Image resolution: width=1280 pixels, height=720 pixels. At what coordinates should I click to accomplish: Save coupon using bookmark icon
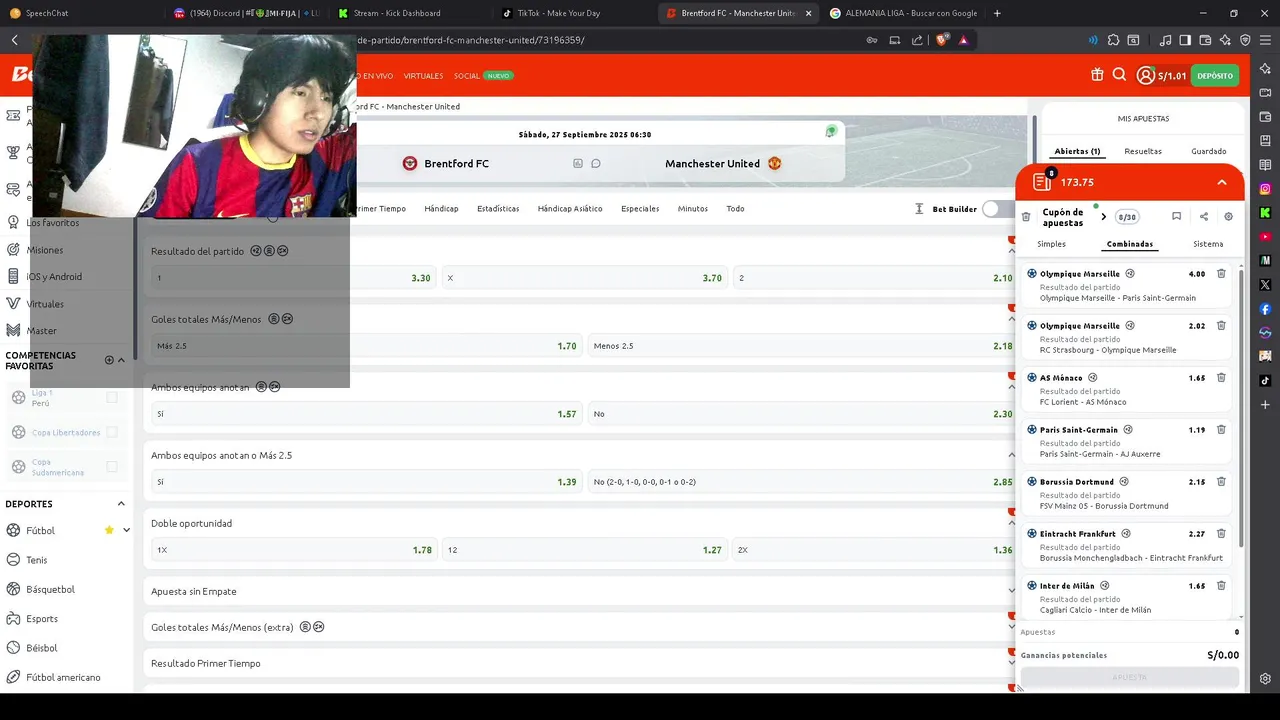coord(1176,217)
